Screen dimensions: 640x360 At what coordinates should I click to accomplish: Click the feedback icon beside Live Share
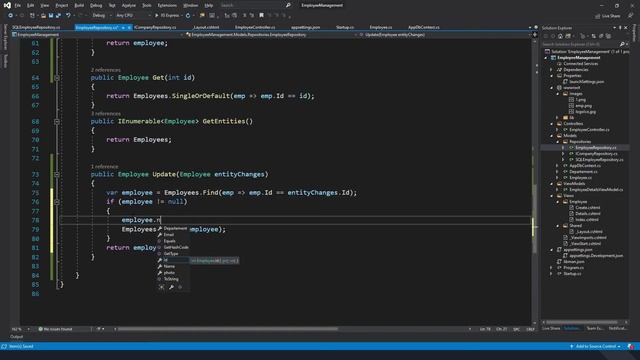pyautogui.click(x=630, y=16)
